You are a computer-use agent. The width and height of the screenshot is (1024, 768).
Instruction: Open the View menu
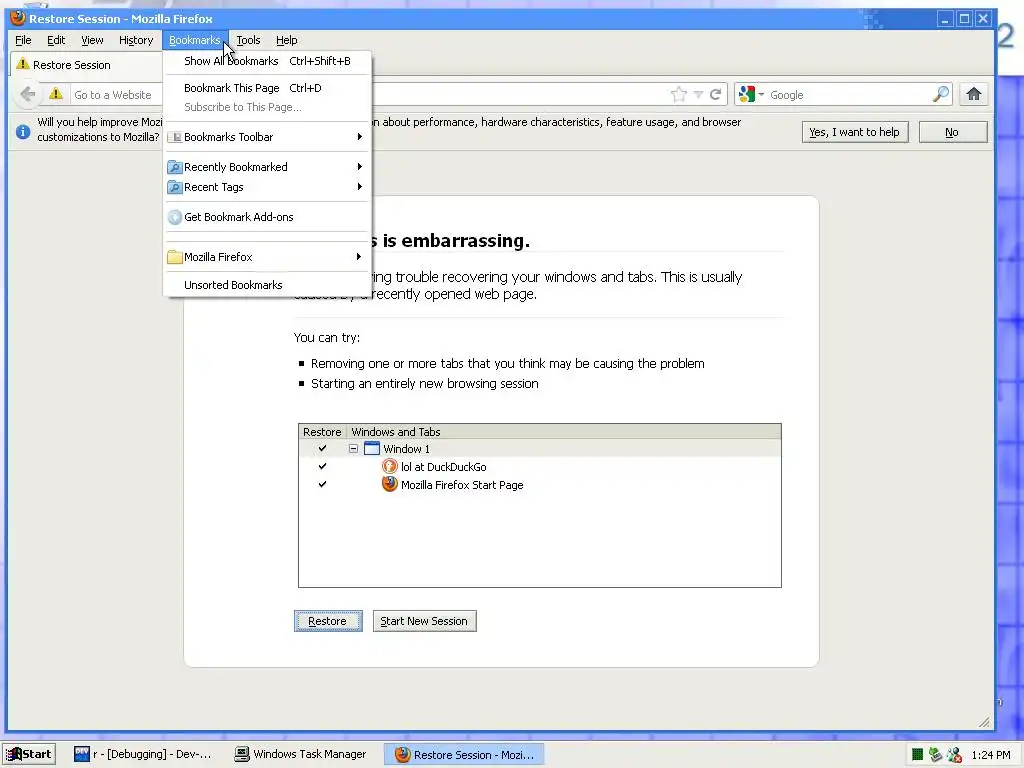(x=92, y=40)
